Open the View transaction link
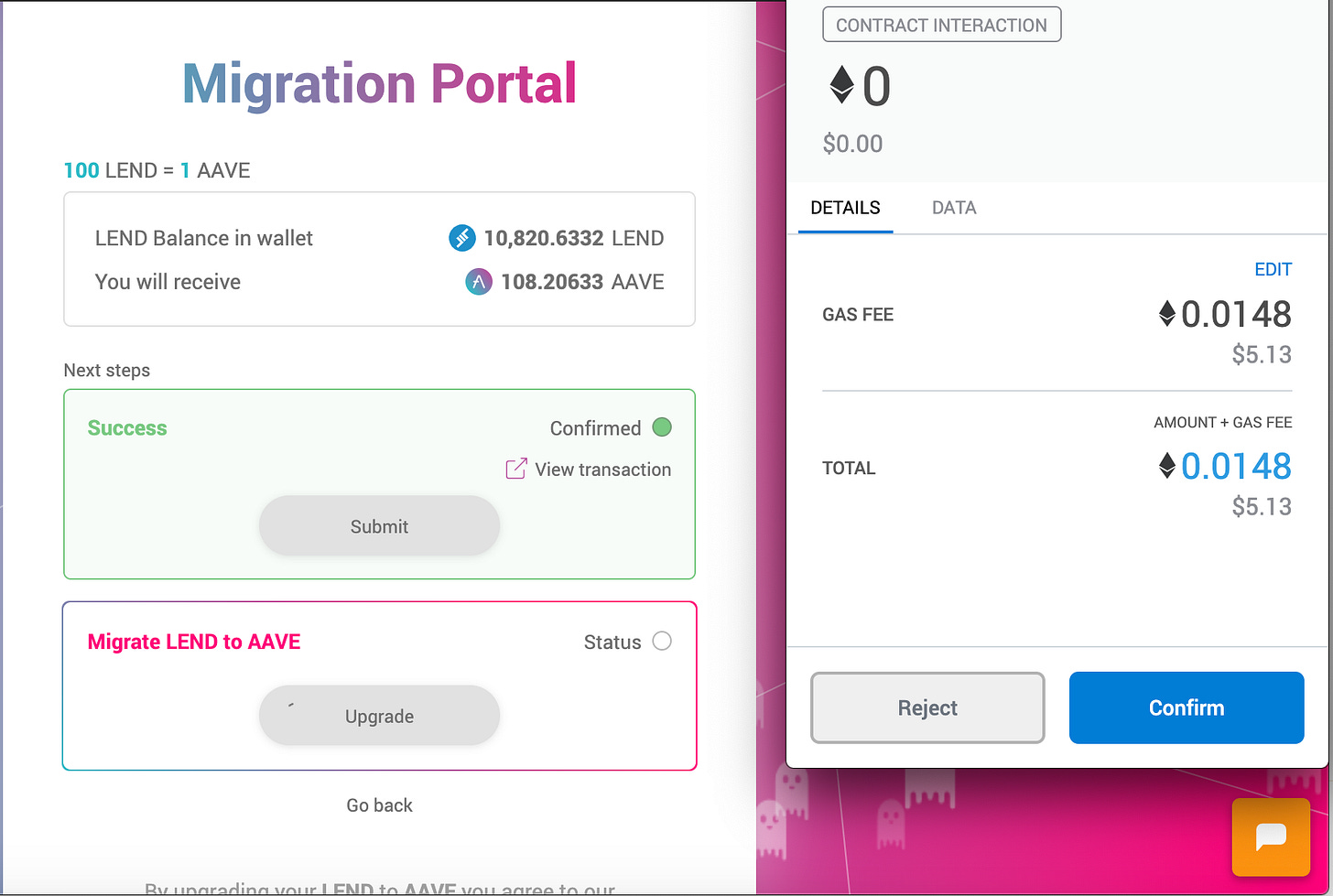The height and width of the screenshot is (896, 1333). coord(602,470)
